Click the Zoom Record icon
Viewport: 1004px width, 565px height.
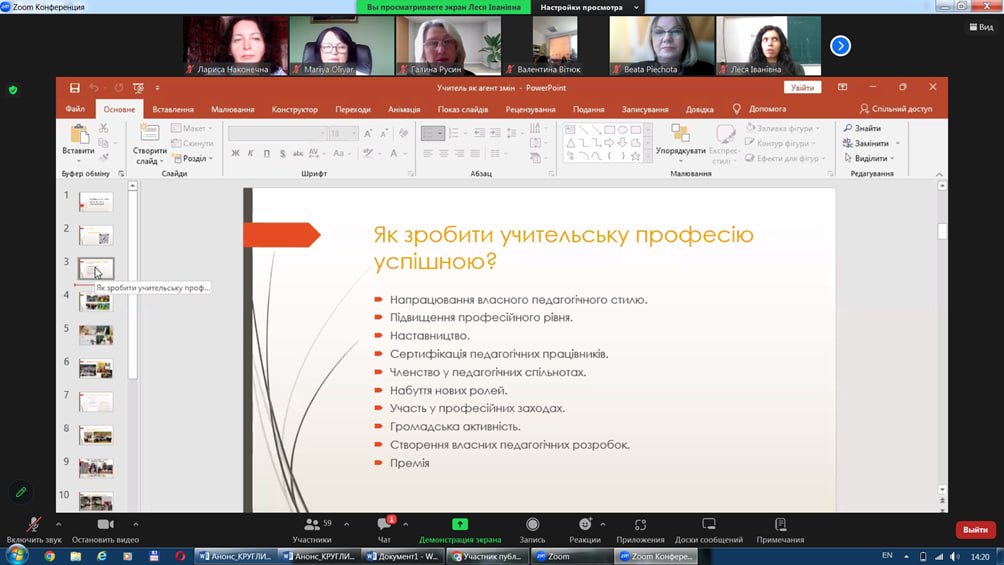[532, 524]
